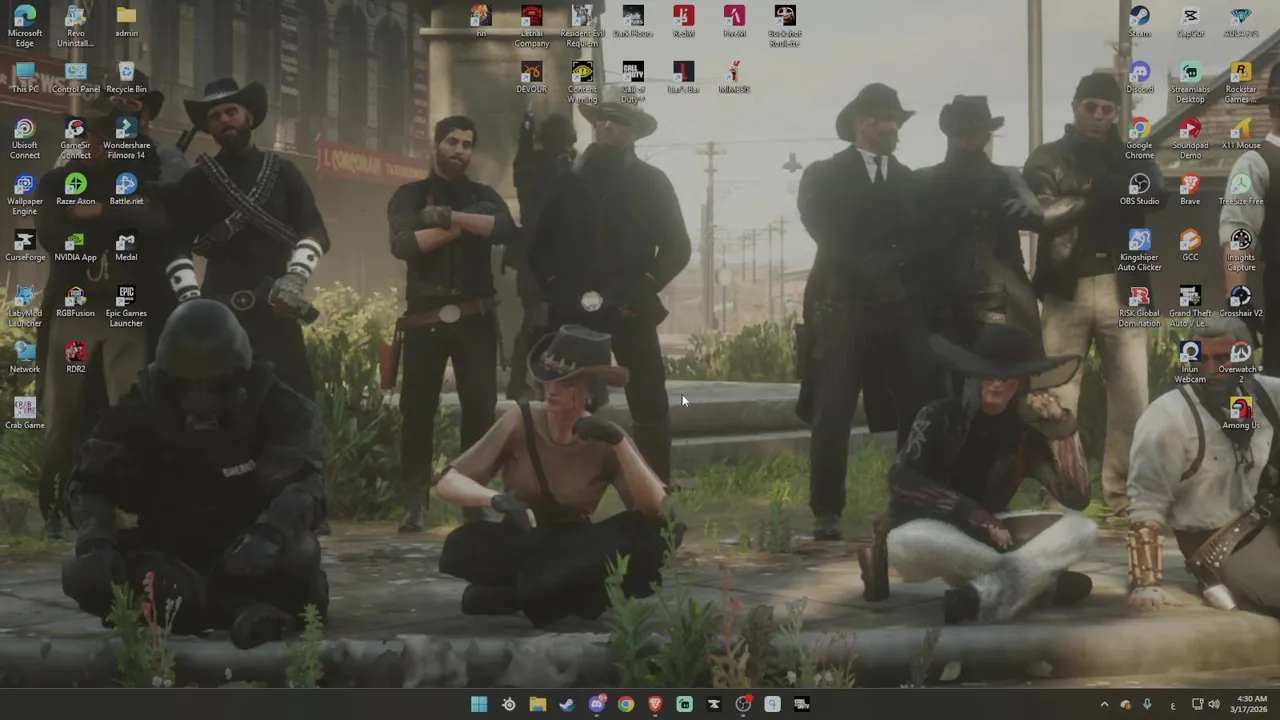Select the Streamlabs Desktop icon
This screenshot has height=720, width=1280.
click(x=1190, y=82)
